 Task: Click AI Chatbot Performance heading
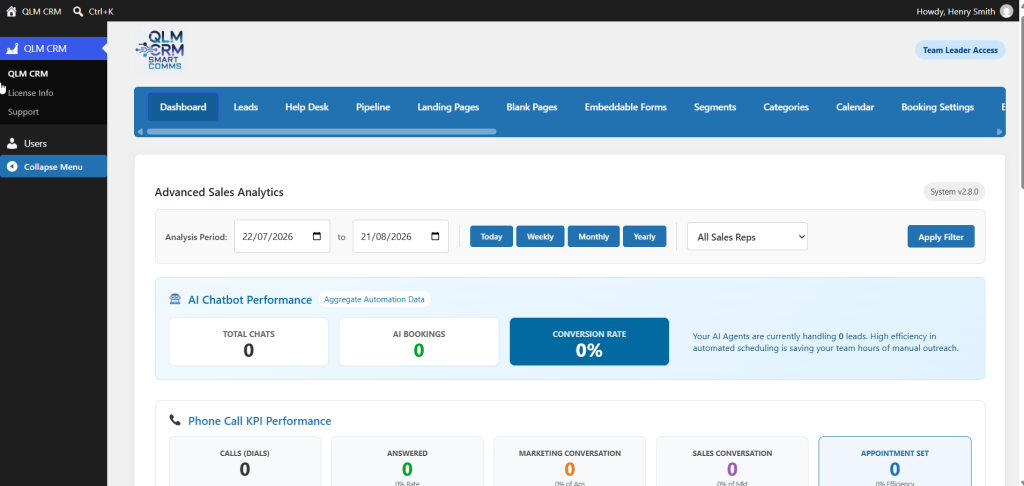(249, 300)
